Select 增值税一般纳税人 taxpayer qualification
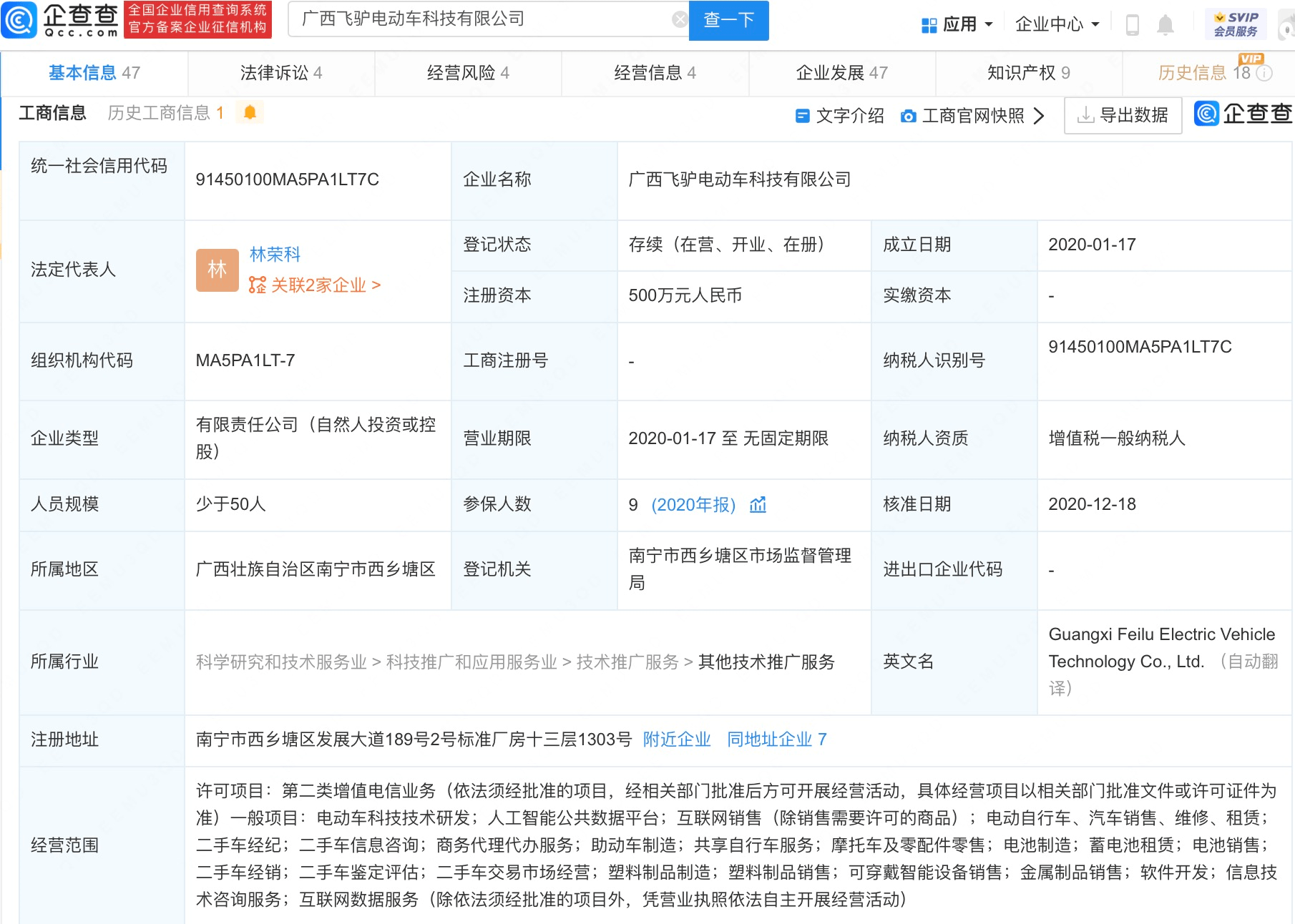Image resolution: width=1295 pixels, height=924 pixels. [x=1117, y=438]
